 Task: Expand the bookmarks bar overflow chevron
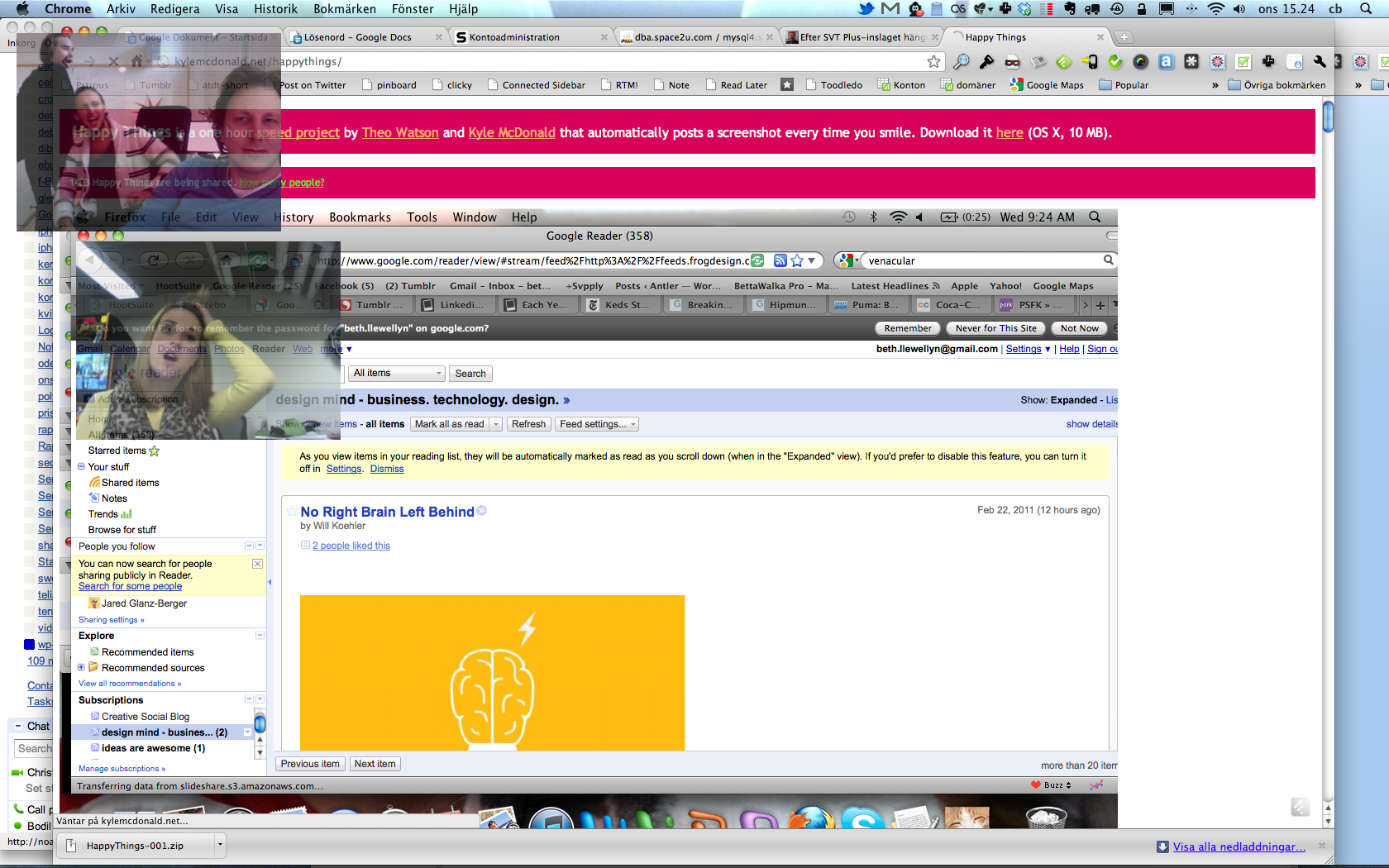point(1215,85)
